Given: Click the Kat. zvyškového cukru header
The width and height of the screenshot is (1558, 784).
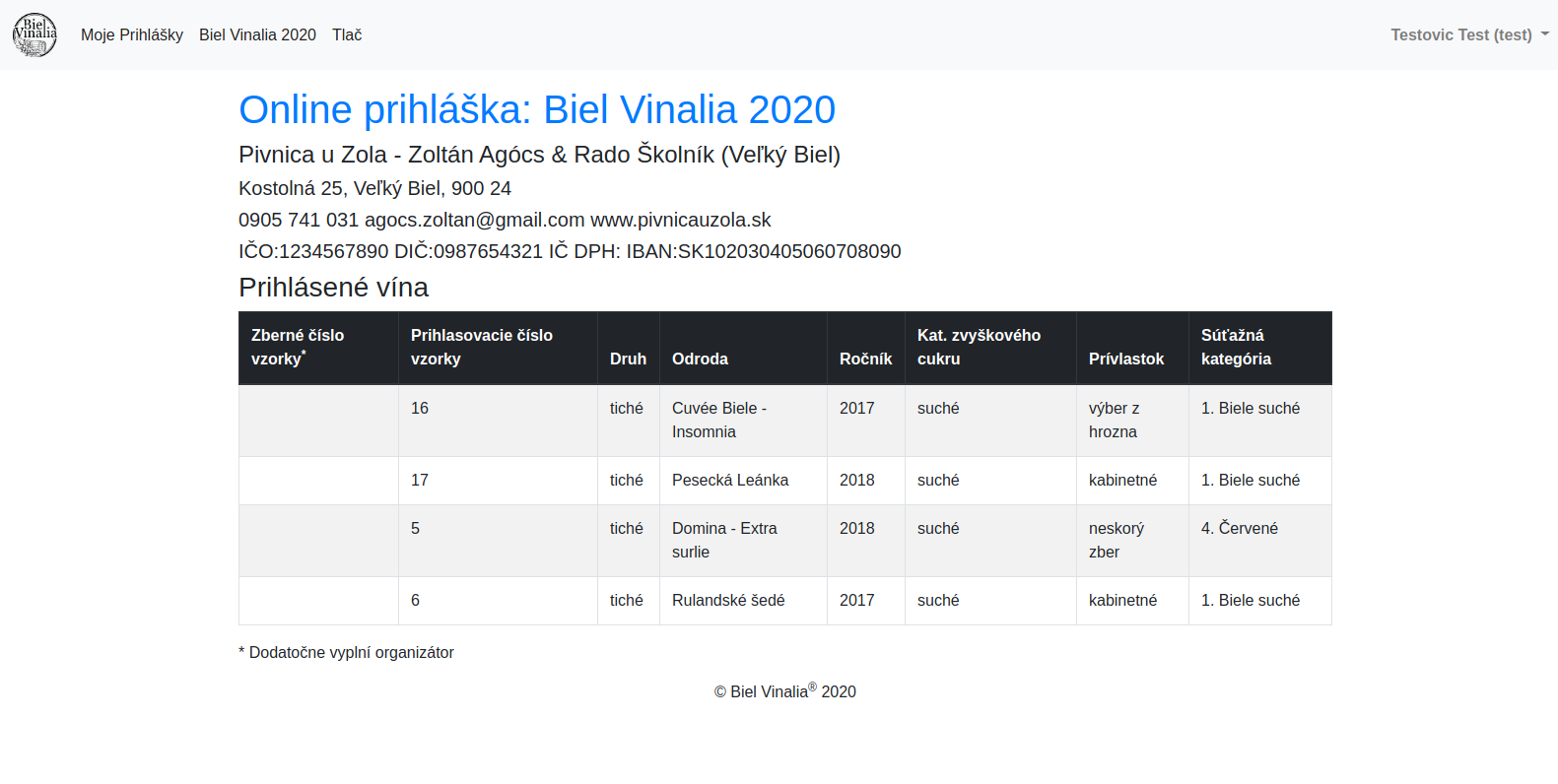Looking at the screenshot, I should coord(979,347).
